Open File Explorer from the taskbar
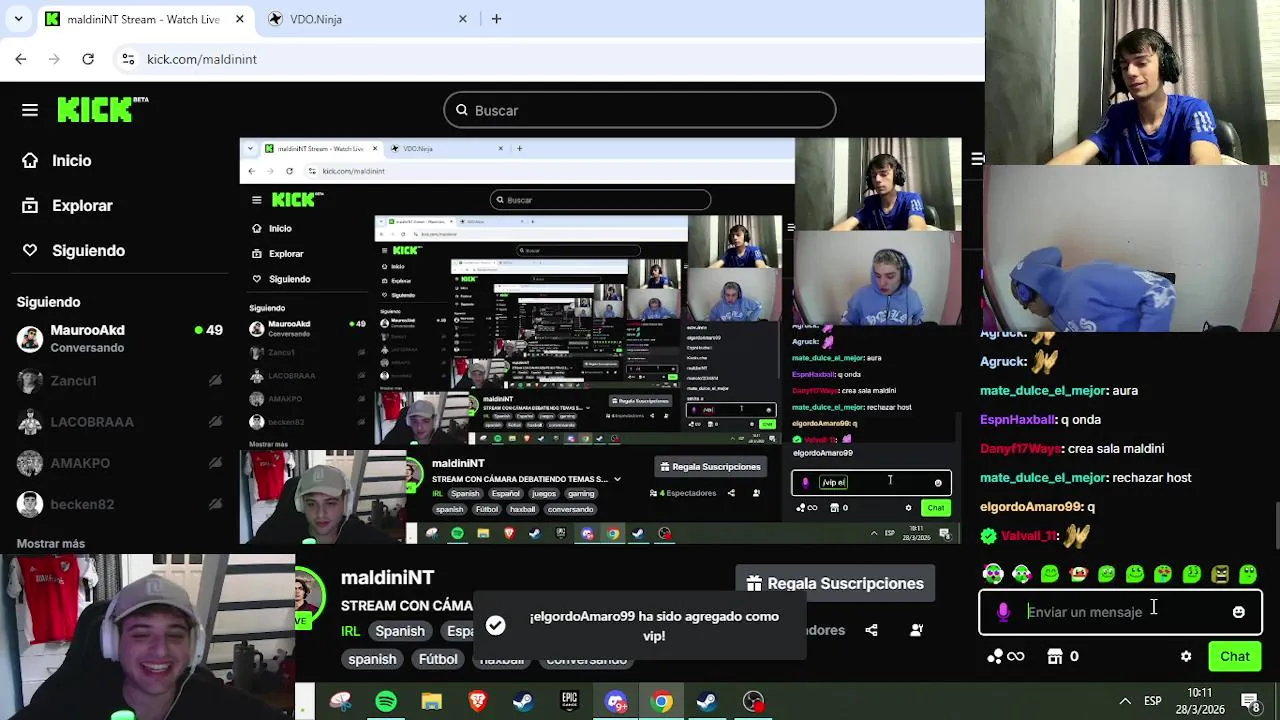 (431, 702)
